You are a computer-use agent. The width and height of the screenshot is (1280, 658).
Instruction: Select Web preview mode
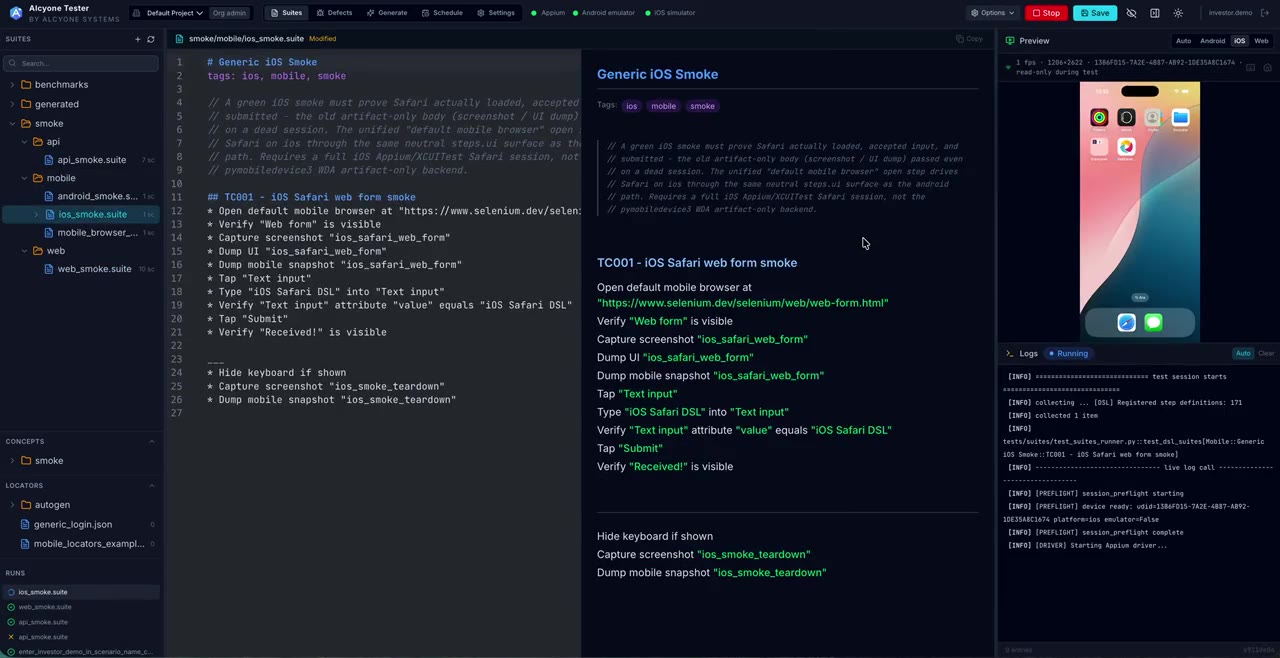coord(1261,41)
